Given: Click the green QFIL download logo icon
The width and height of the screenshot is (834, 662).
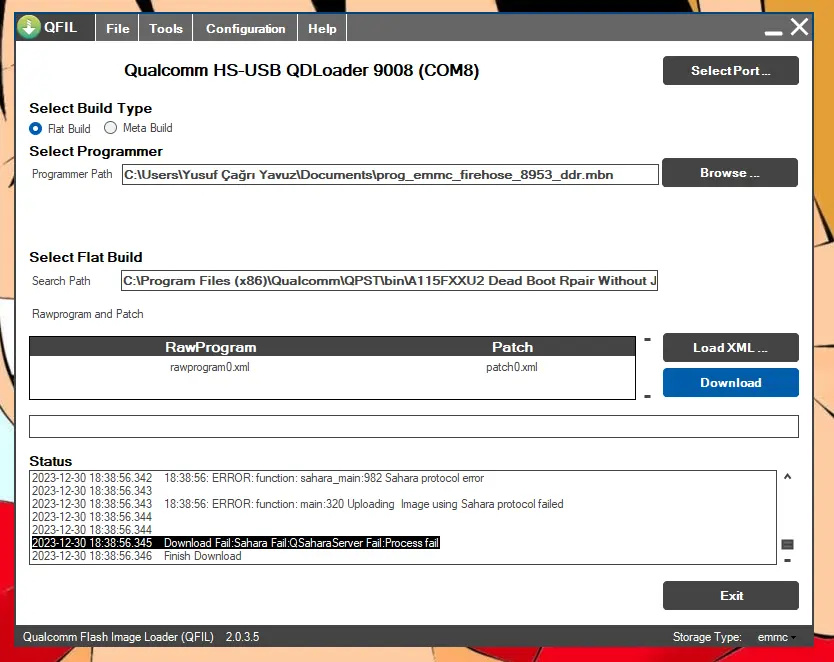Looking at the screenshot, I should (29, 27).
